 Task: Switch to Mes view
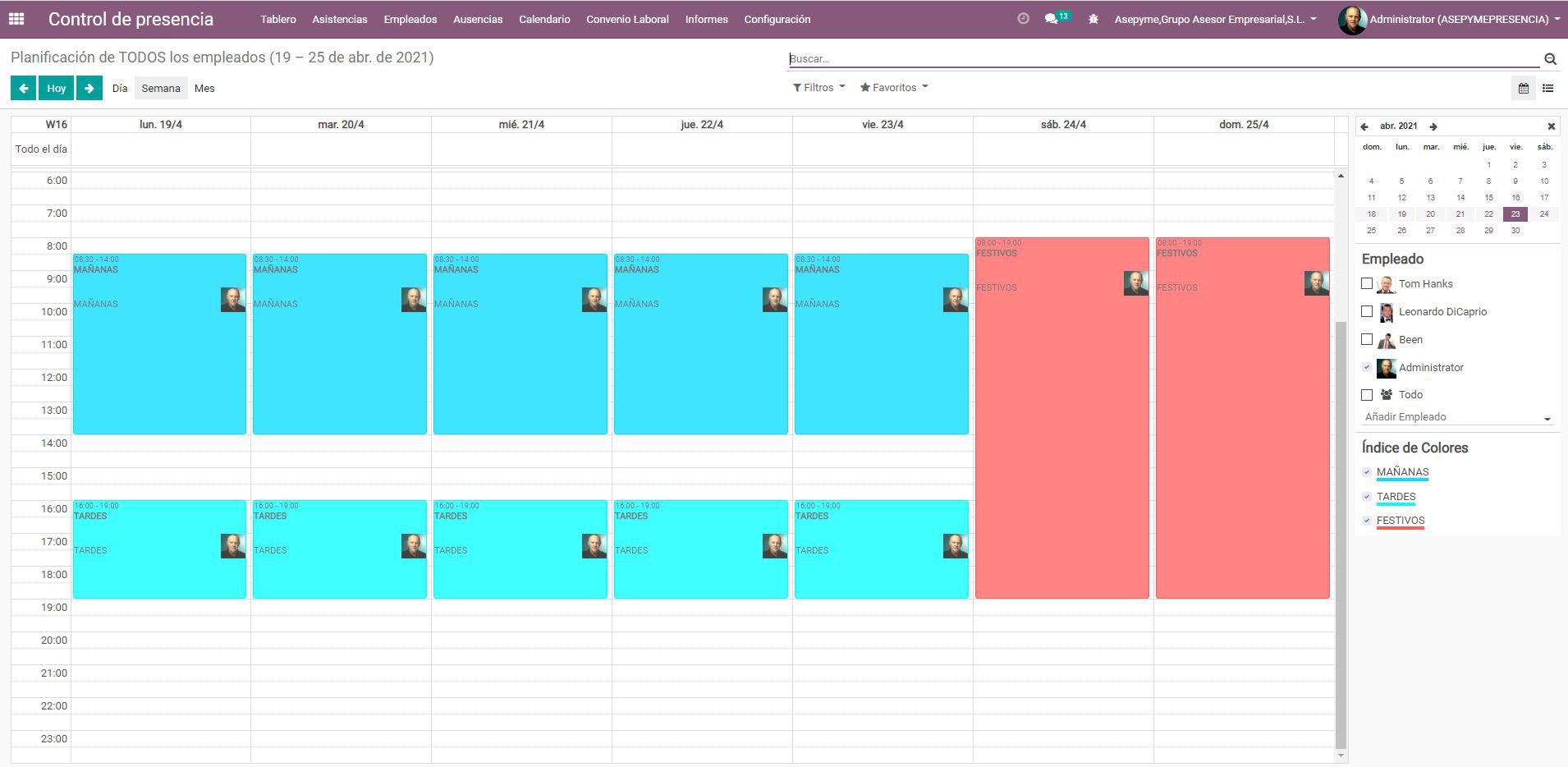pos(204,88)
